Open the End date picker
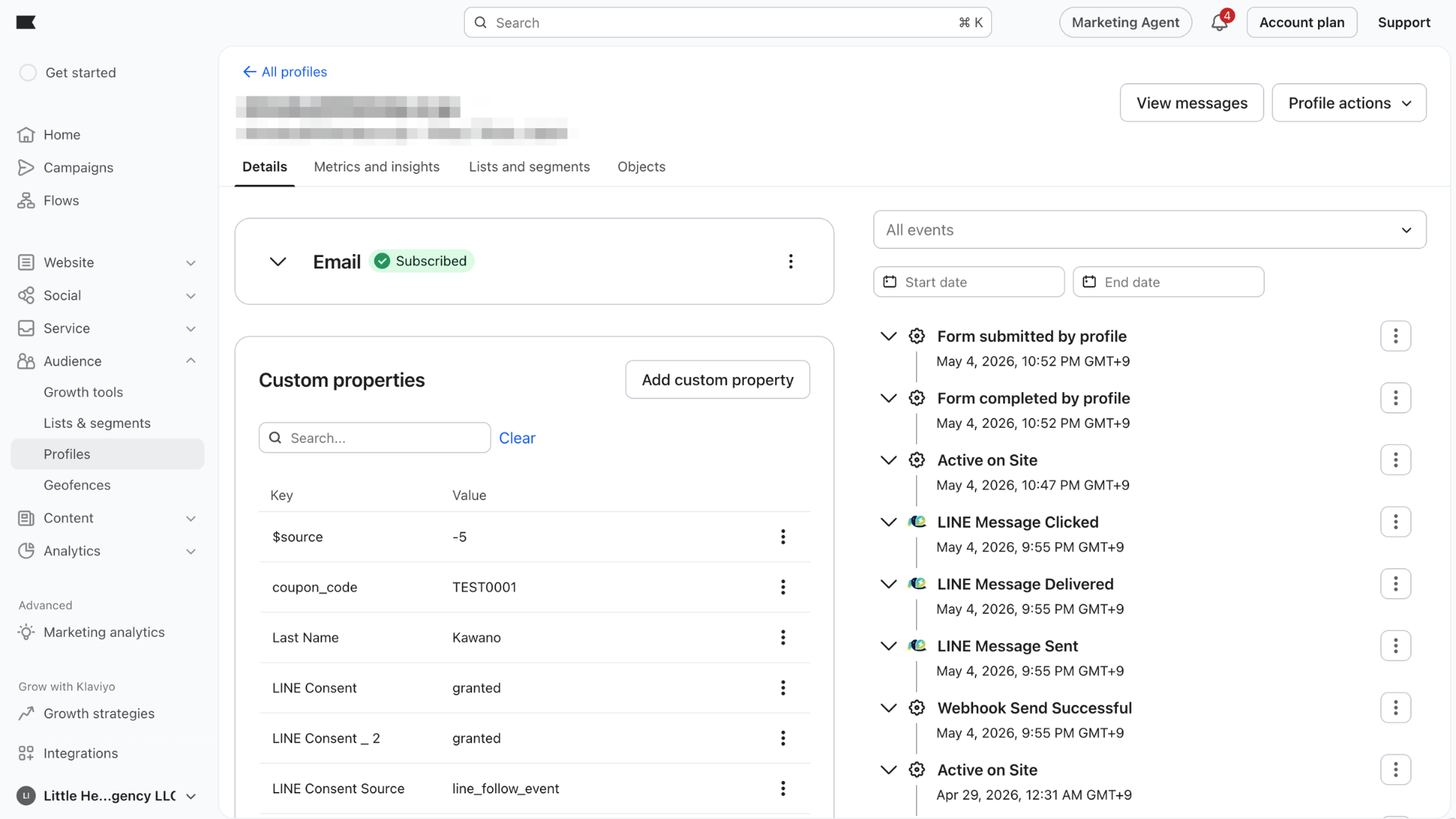 pos(1168,282)
